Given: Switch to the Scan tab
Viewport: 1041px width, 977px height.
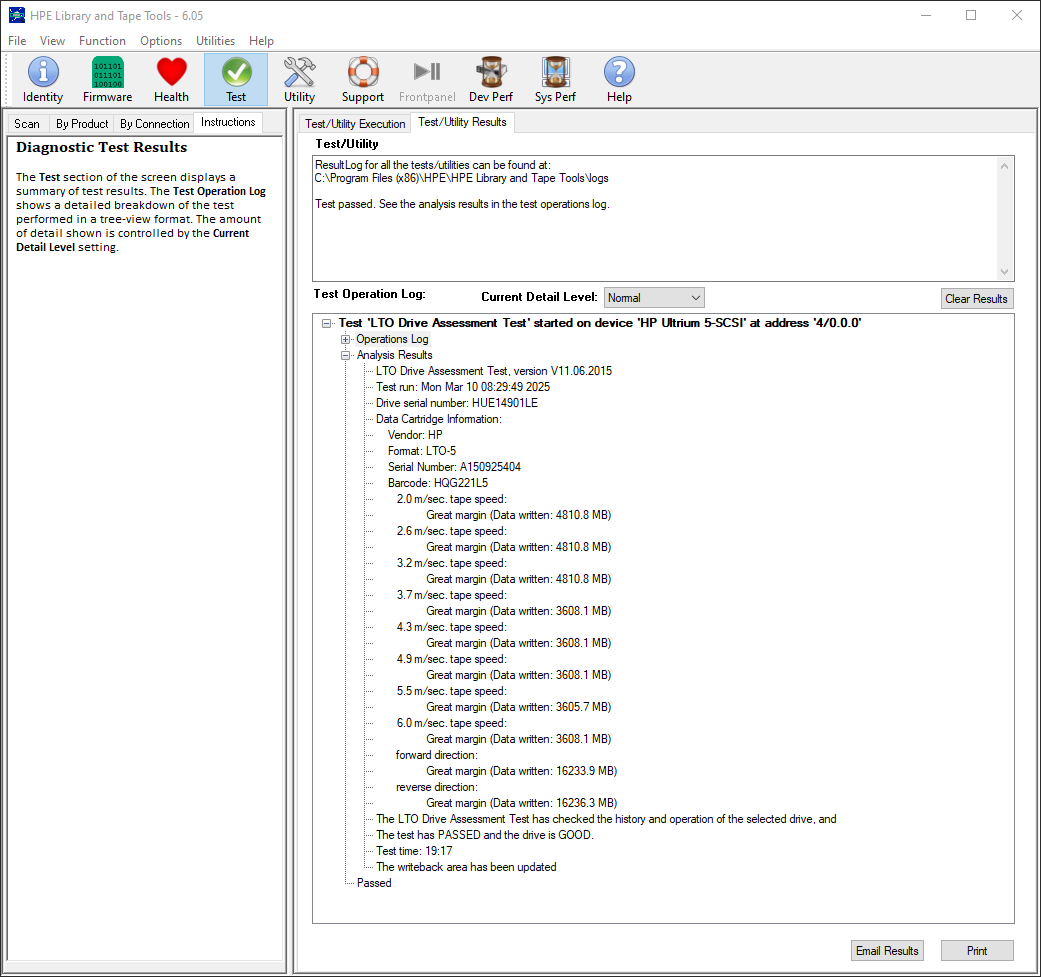Looking at the screenshot, I should [x=27, y=124].
